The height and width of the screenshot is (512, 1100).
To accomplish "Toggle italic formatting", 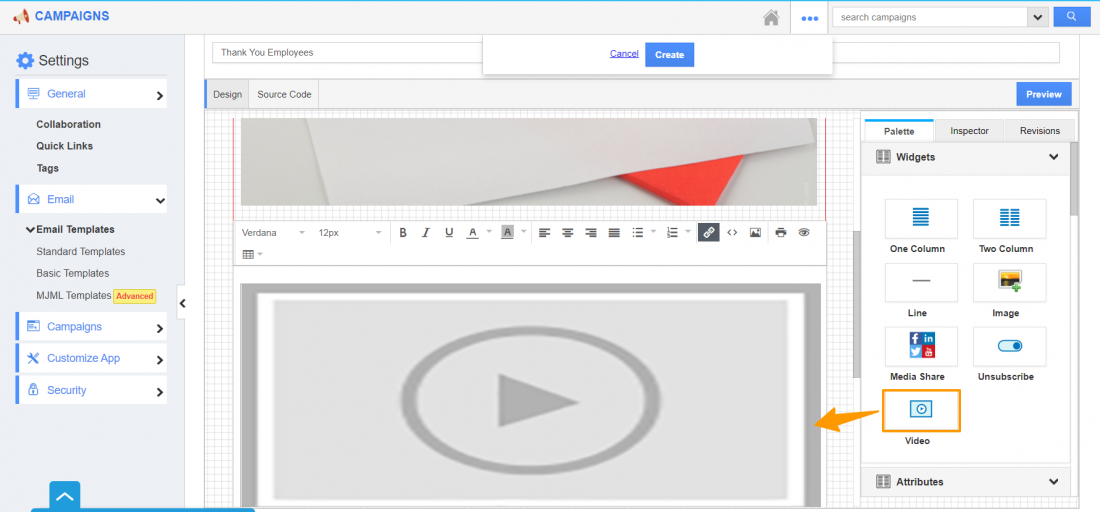I will click(x=425, y=233).
